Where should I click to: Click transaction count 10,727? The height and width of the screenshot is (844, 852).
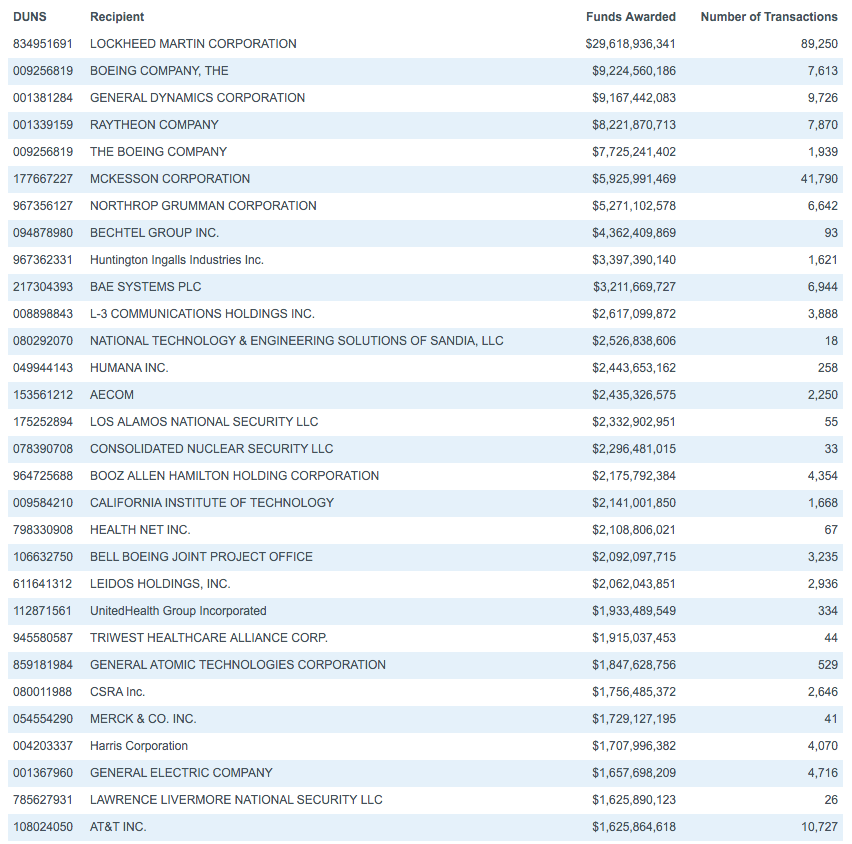tap(819, 827)
